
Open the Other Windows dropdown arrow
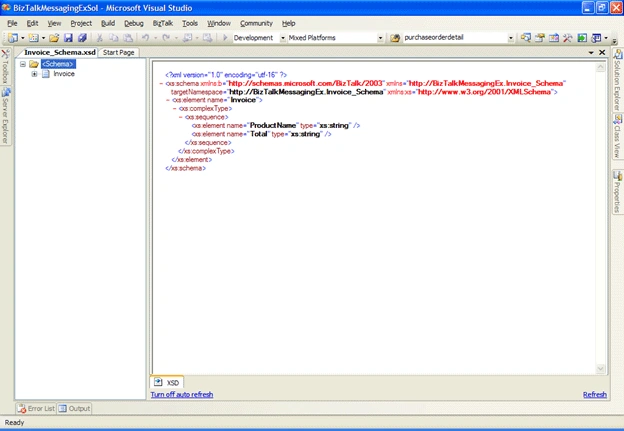tap(606, 38)
